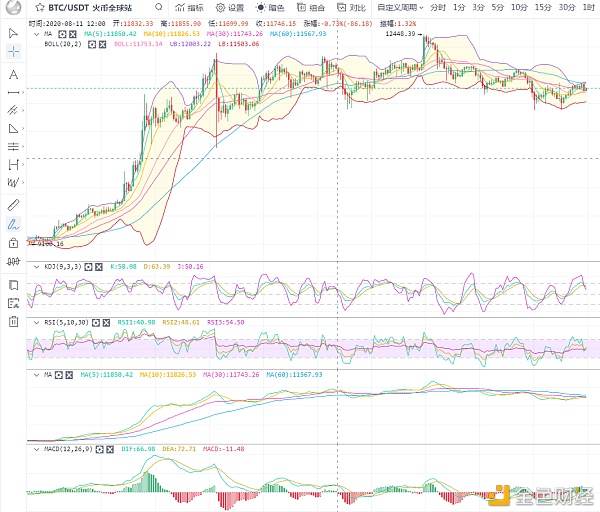
Task: Click the MACD(12,26,9) legend label
Action: click(68, 449)
